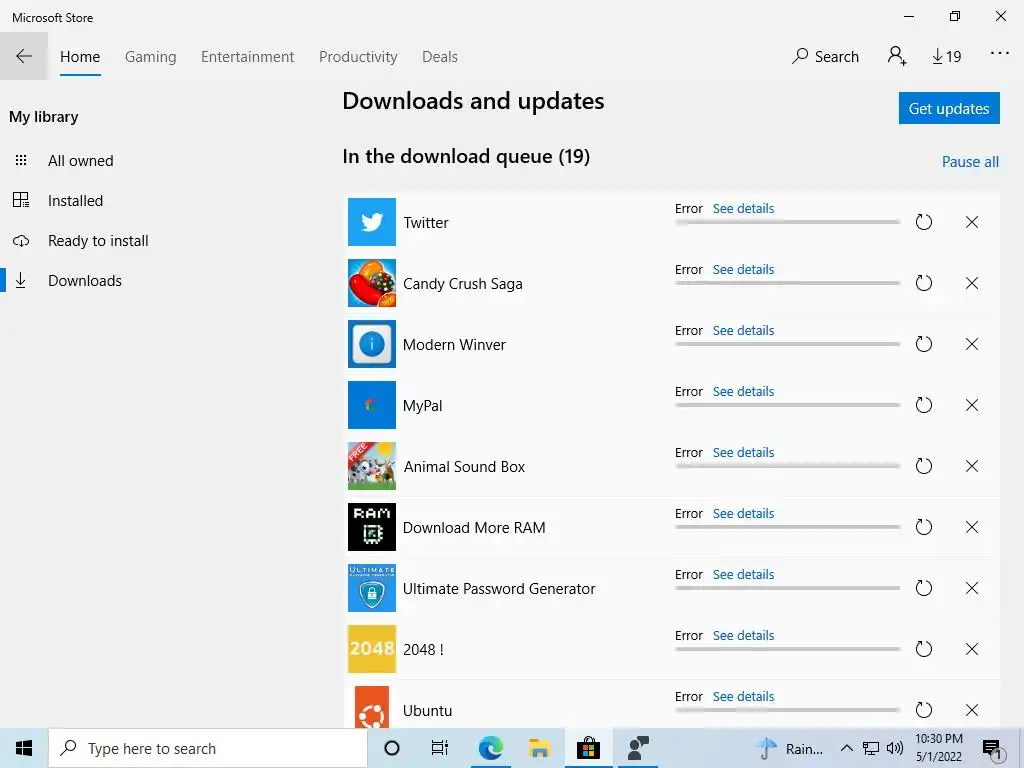Open the Ultimate Password Generator icon

tap(372, 588)
